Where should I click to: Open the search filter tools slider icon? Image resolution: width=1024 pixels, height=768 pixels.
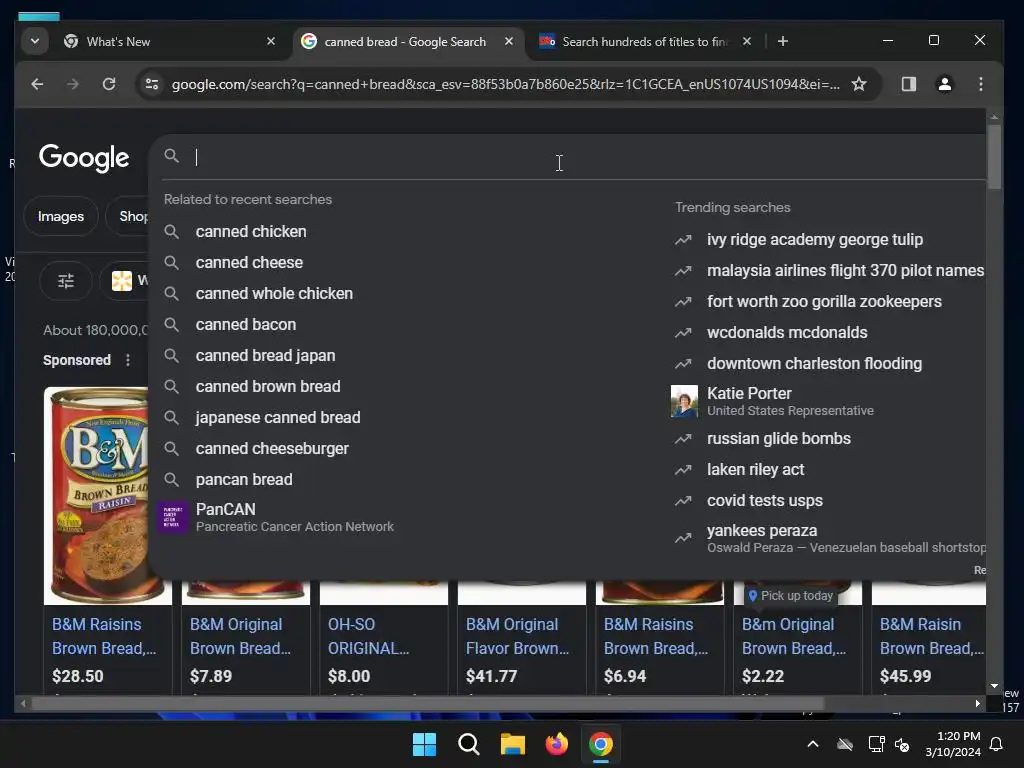[x=66, y=281]
